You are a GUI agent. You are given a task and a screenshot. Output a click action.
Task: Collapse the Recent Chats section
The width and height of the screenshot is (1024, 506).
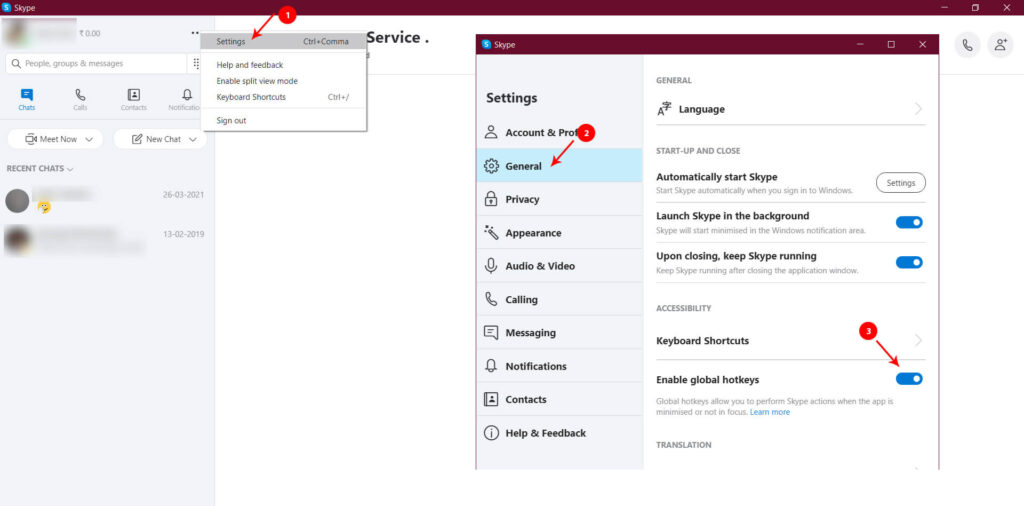(40, 169)
